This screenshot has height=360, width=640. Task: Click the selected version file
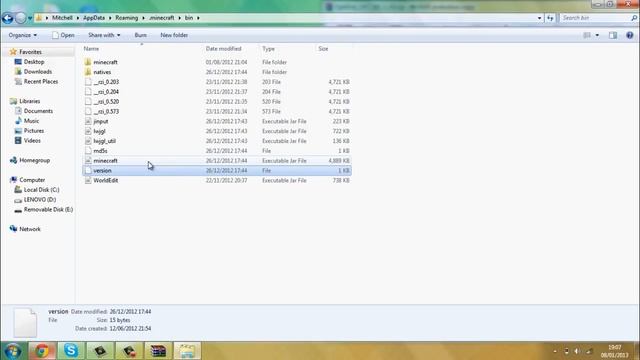point(216,171)
